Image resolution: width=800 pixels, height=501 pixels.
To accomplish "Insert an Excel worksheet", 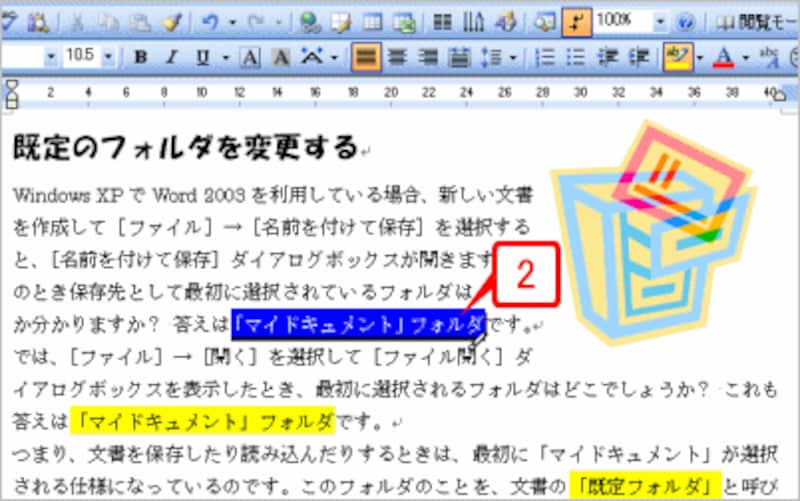I will click(404, 22).
